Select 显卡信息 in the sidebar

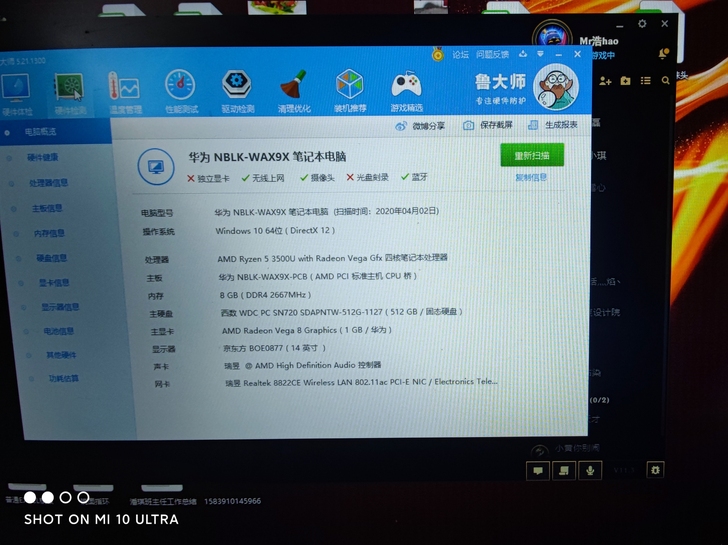click(54, 283)
